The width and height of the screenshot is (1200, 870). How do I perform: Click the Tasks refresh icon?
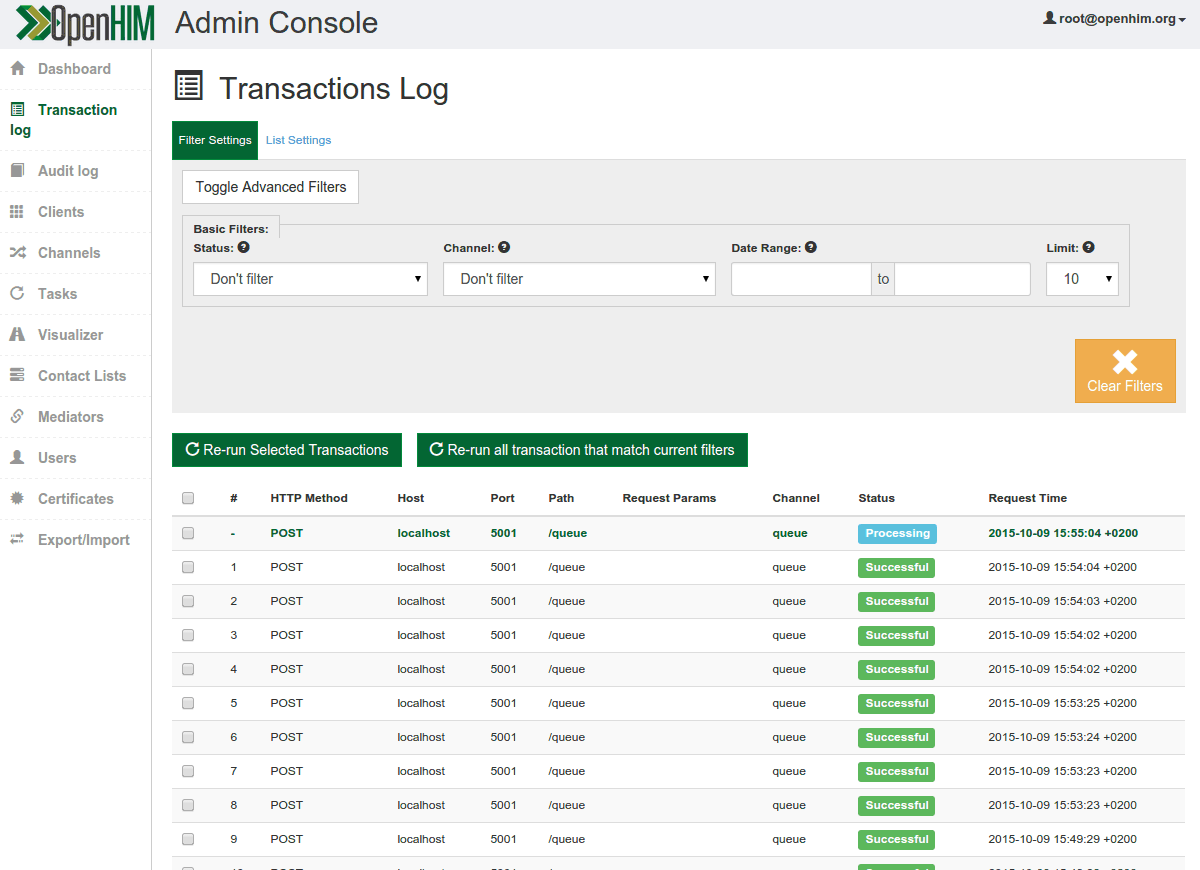[17, 294]
